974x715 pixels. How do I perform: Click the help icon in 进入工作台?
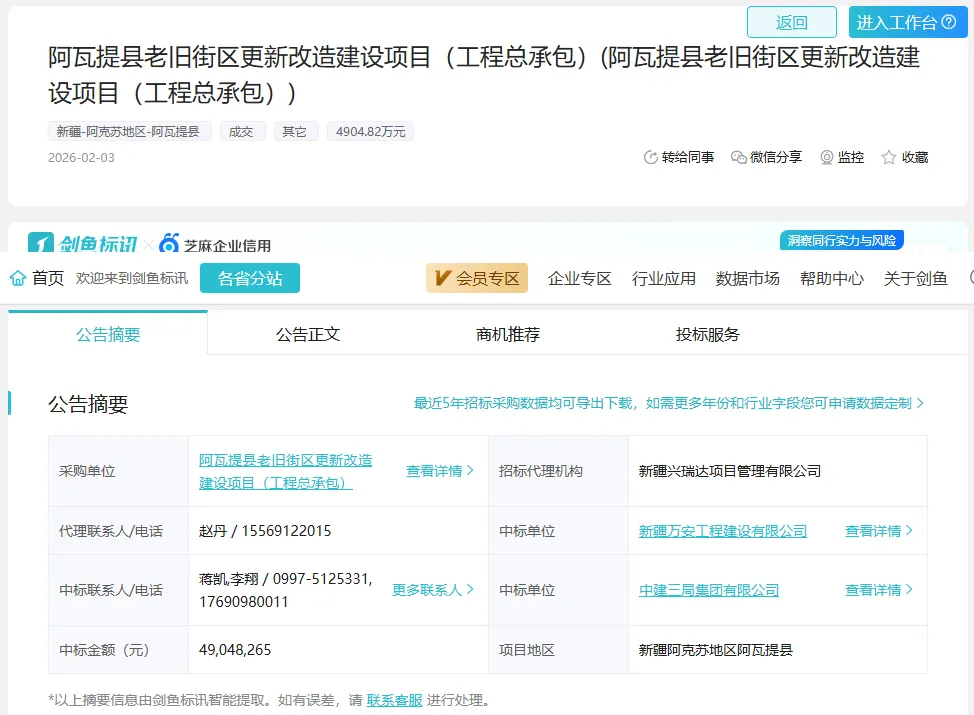949,22
